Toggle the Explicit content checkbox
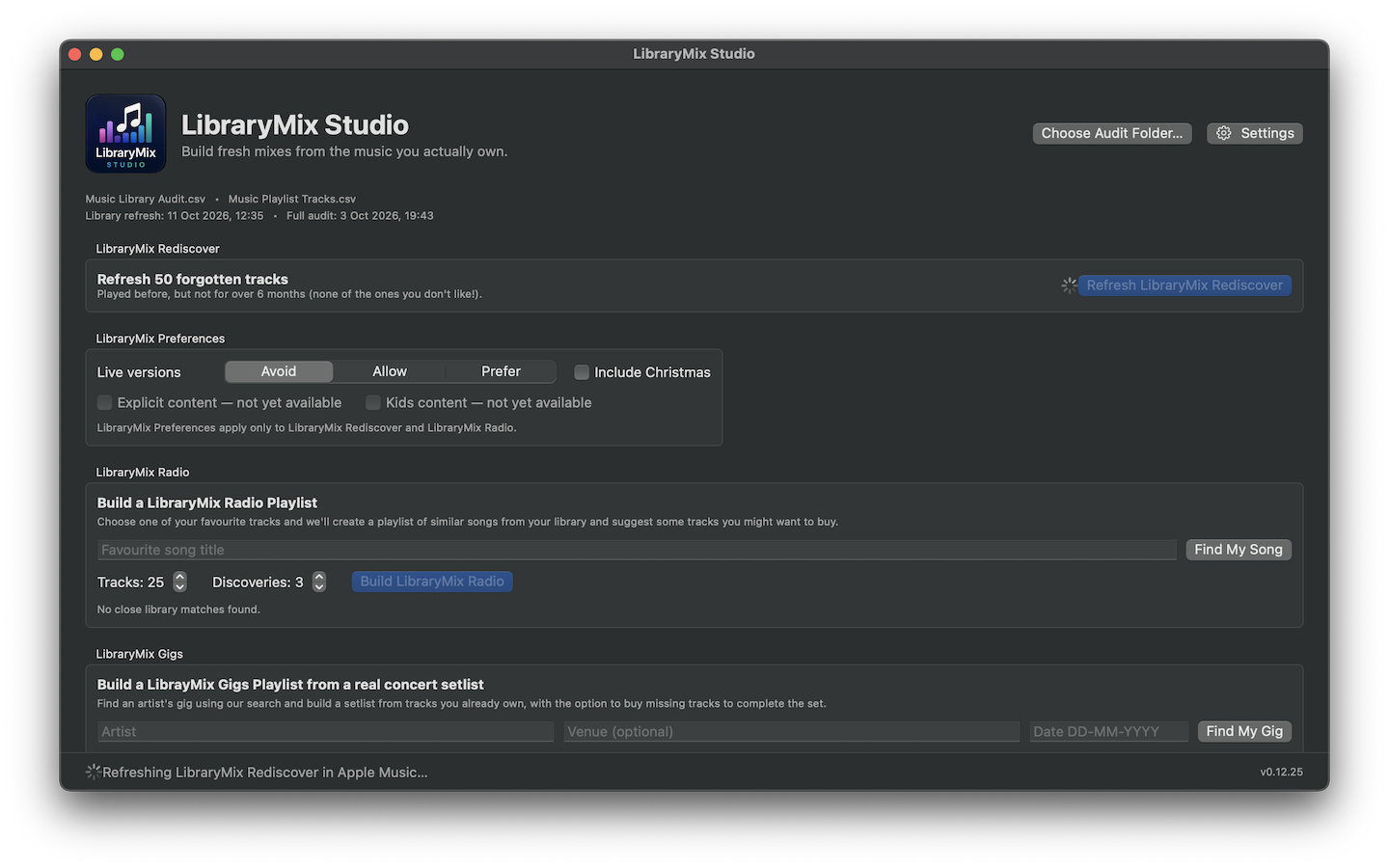The height and width of the screenshot is (868, 1389). click(104, 402)
